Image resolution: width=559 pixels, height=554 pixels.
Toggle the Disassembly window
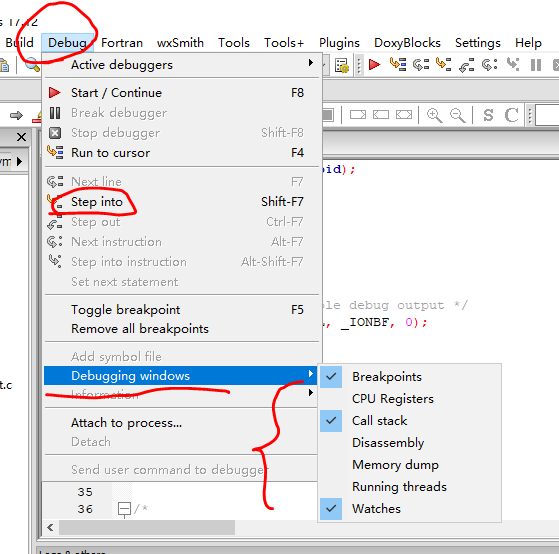click(x=410, y=443)
